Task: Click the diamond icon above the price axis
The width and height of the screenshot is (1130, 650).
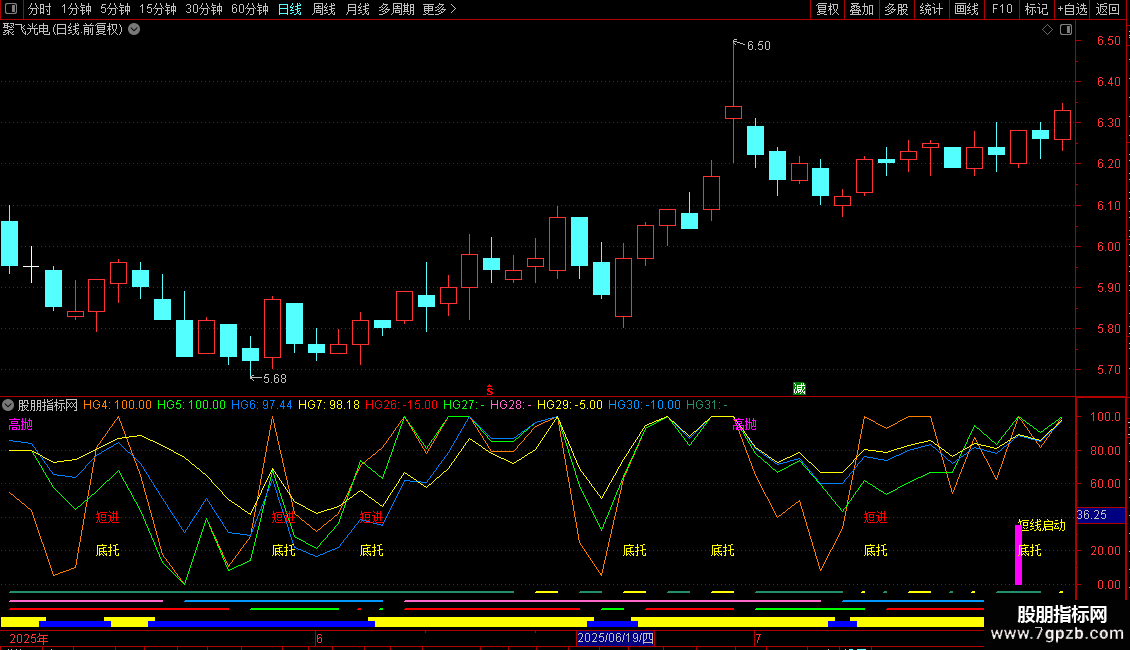Action: [x=1048, y=30]
